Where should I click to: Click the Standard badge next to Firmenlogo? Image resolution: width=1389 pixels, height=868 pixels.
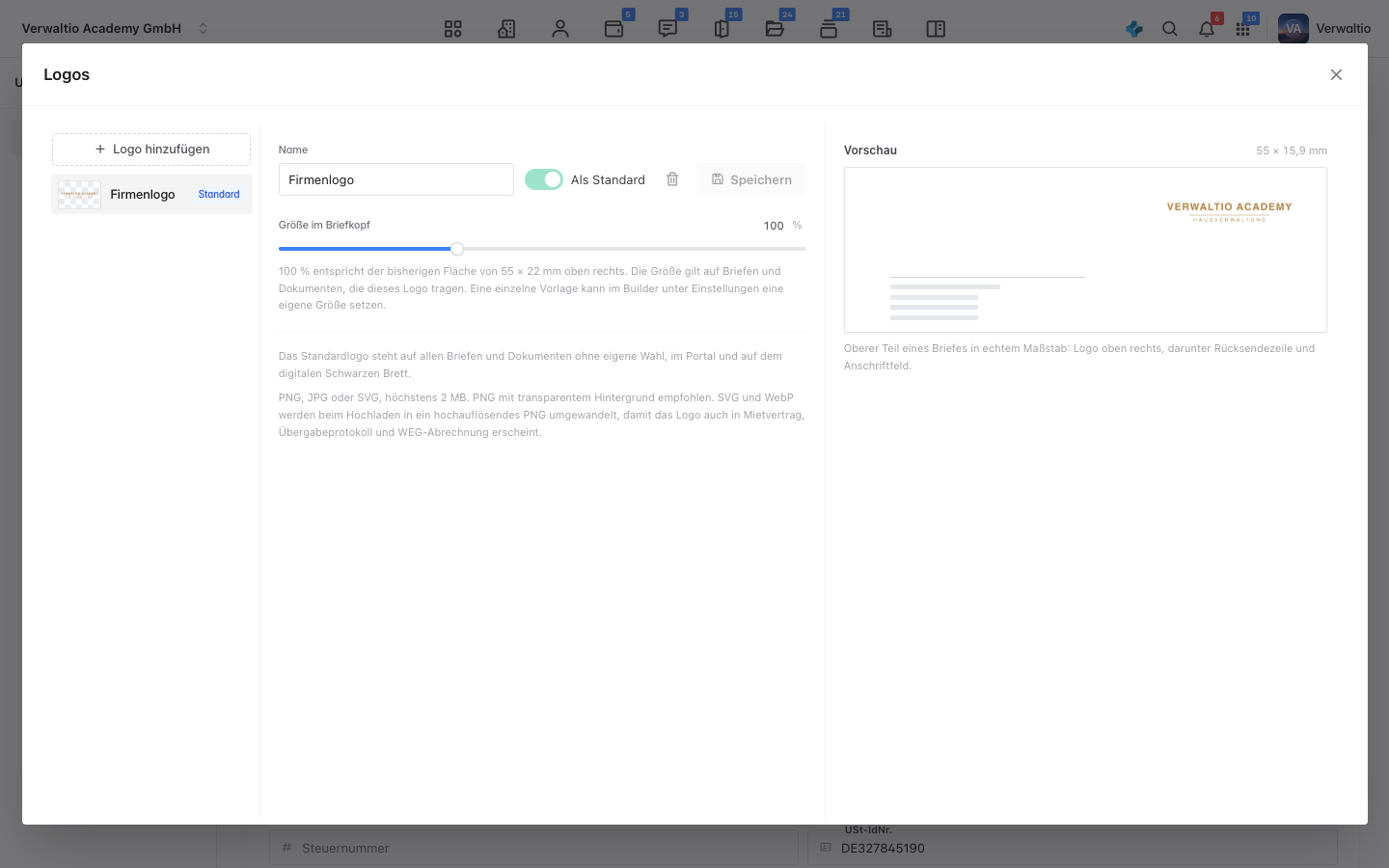pos(219,194)
